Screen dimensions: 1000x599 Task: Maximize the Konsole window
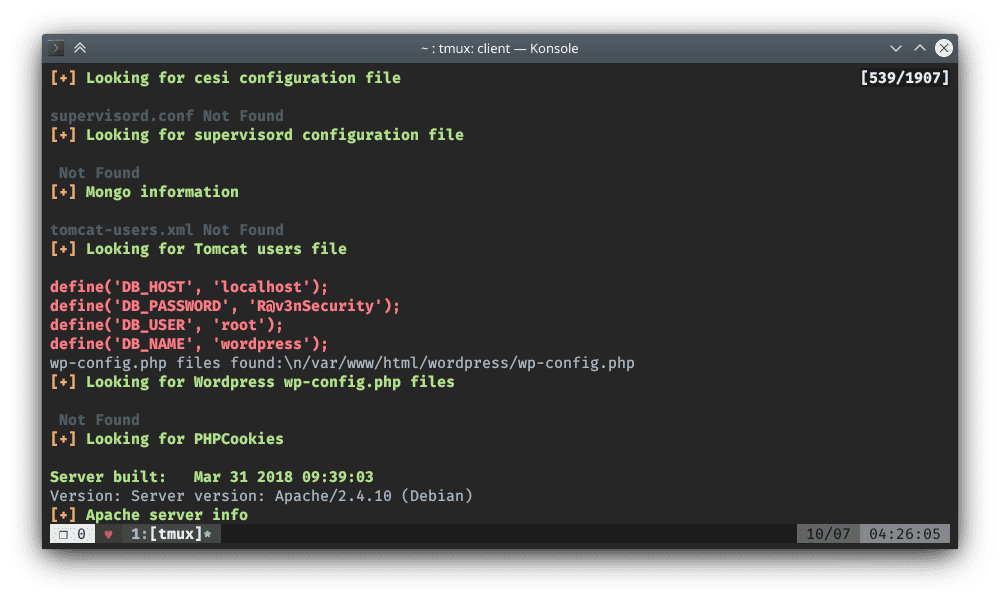[920, 48]
